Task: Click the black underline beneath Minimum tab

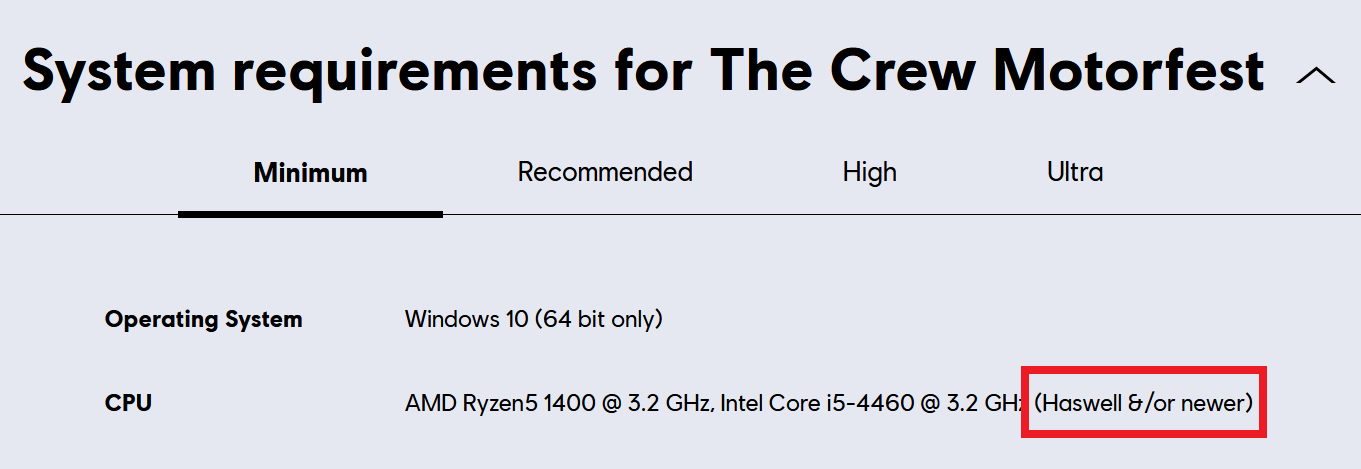Action: coord(310,213)
